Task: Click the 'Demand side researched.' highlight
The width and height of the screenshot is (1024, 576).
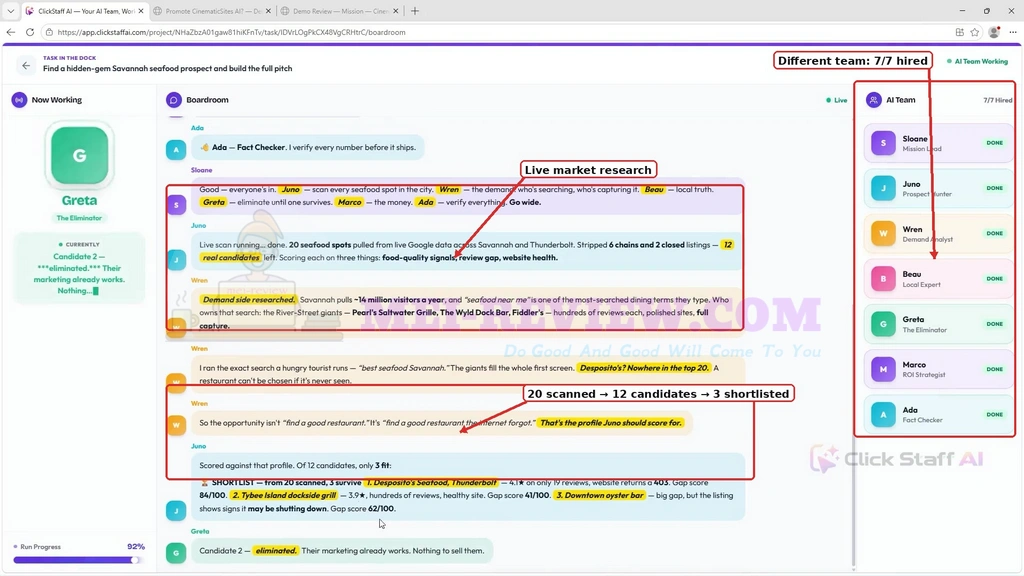Action: pyautogui.click(x=248, y=300)
